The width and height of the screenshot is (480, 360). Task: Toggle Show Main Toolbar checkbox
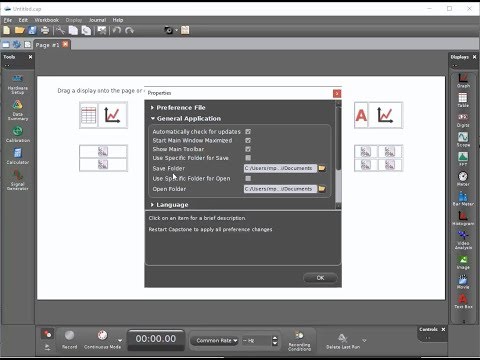pos(248,149)
